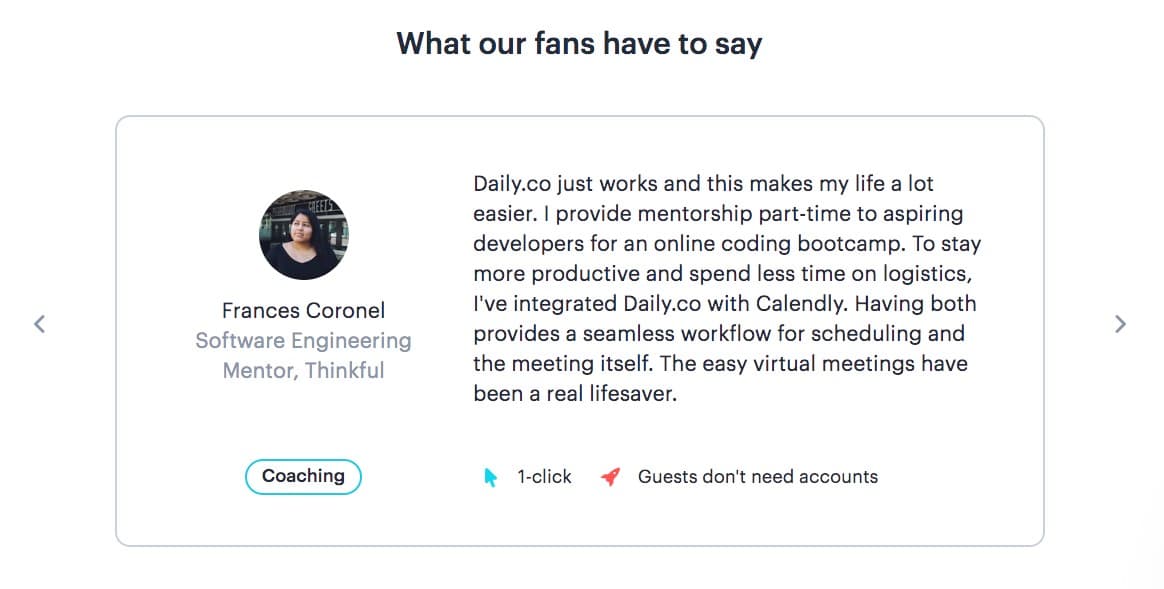Click the left carousel navigation arrow
This screenshot has height=589, width=1164.
click(x=40, y=323)
